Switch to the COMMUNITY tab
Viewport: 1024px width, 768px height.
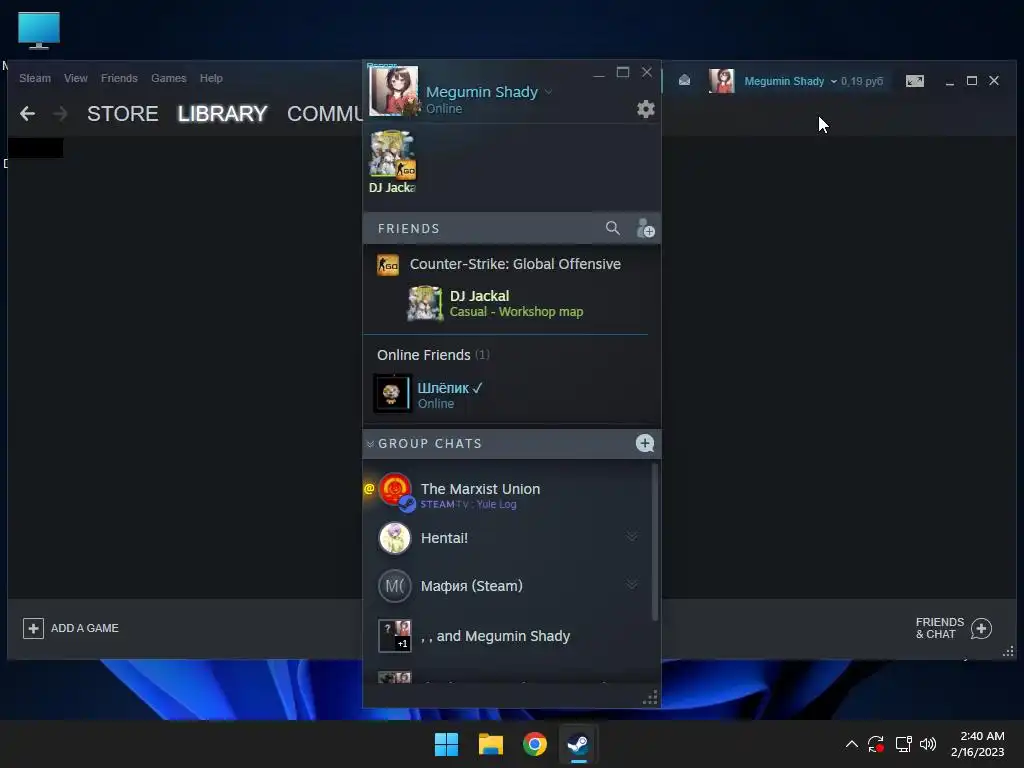pos(325,114)
